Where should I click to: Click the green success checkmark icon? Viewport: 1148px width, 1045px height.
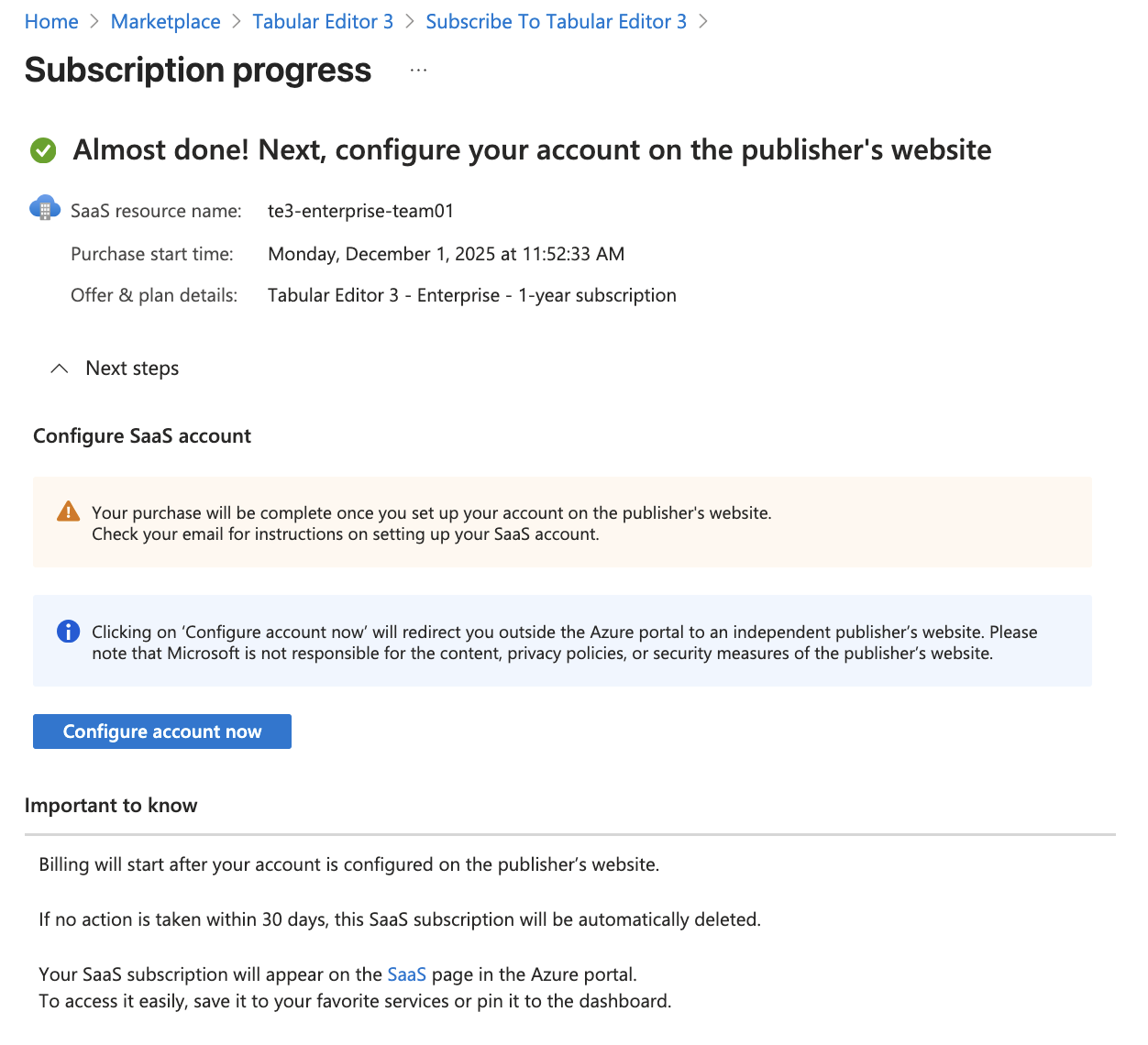click(x=43, y=149)
